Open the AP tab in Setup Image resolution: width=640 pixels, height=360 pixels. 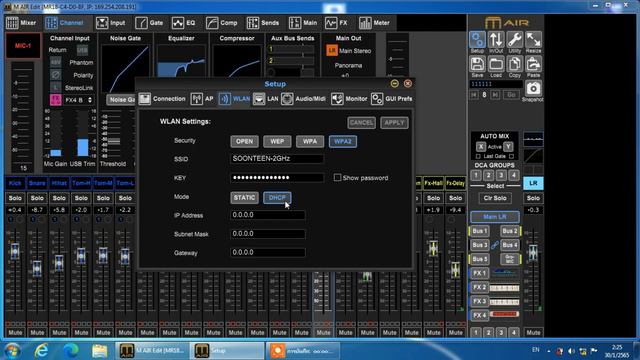point(202,99)
